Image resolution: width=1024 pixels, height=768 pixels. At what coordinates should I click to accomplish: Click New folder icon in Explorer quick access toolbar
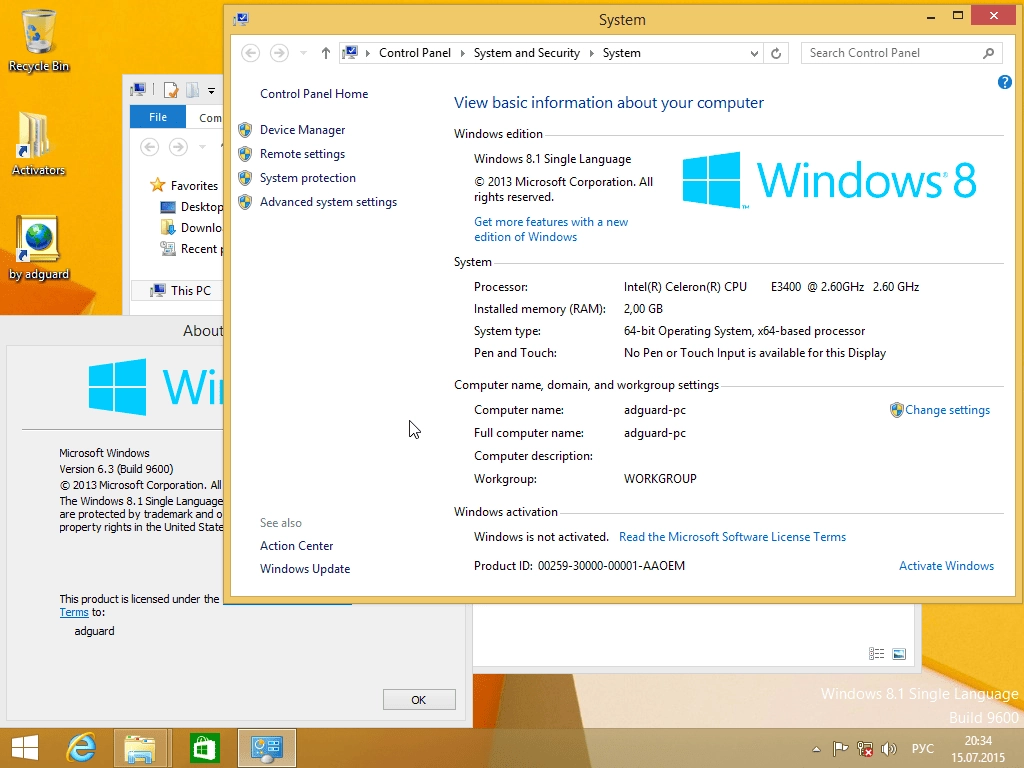coord(193,90)
